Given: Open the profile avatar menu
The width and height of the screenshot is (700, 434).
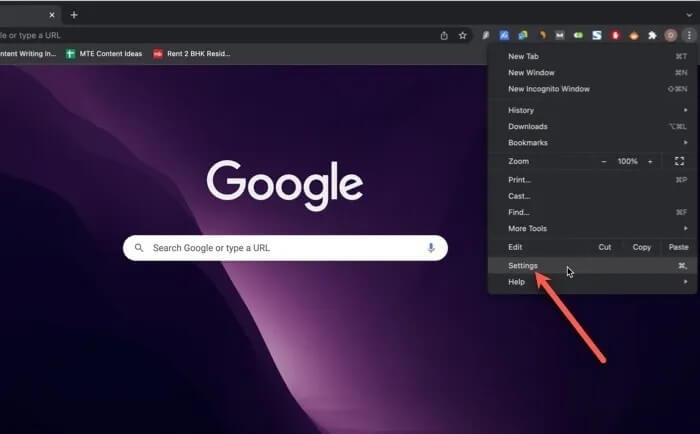Looking at the screenshot, I should pyautogui.click(x=671, y=35).
